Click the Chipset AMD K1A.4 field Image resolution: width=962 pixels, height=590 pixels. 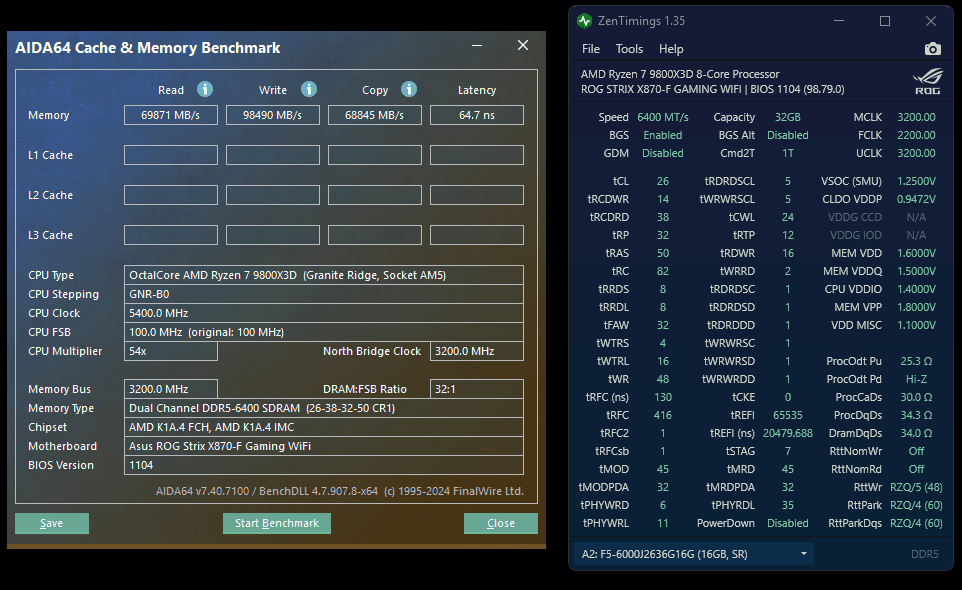[323, 427]
